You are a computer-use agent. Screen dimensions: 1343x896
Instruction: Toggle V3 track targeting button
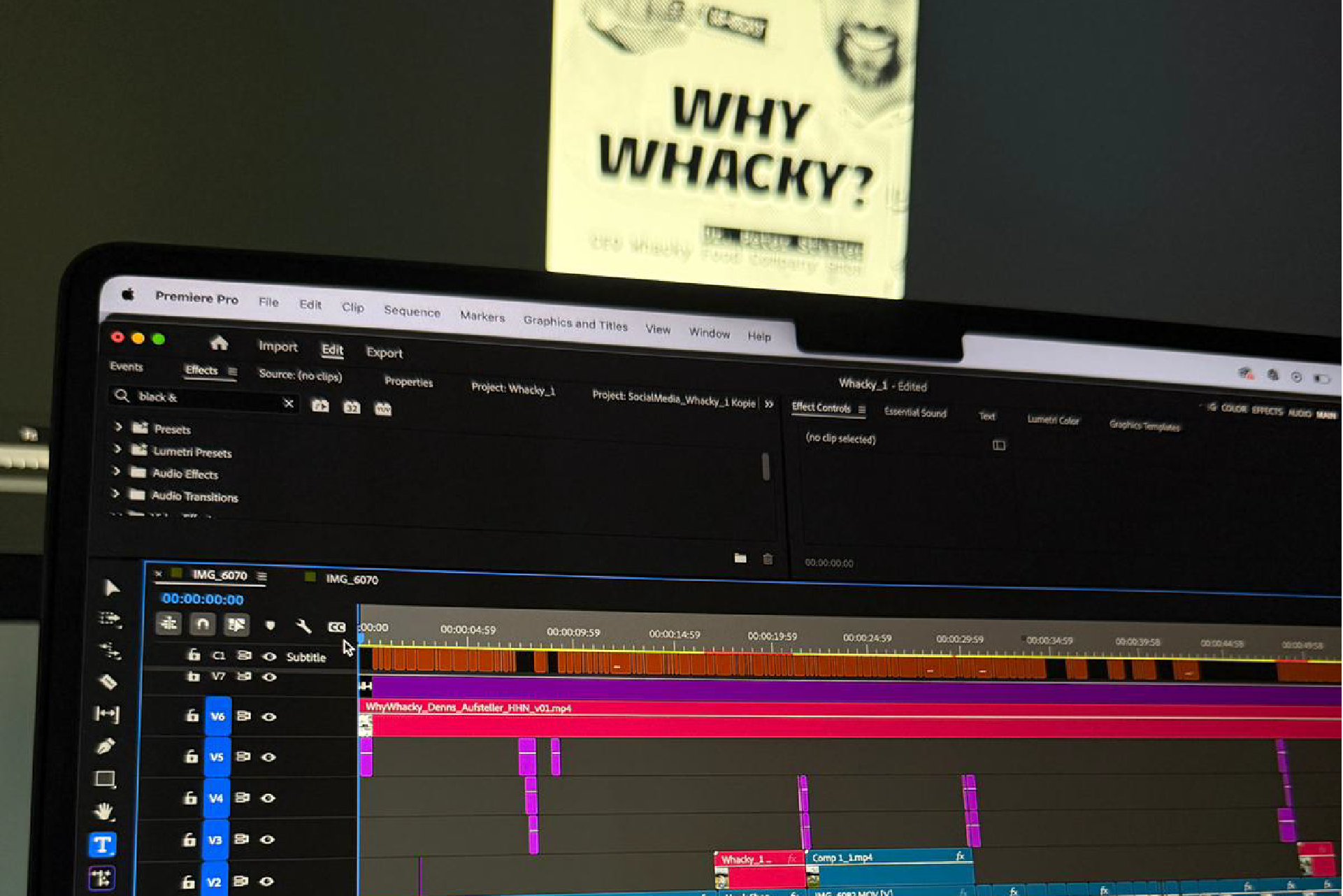[215, 839]
